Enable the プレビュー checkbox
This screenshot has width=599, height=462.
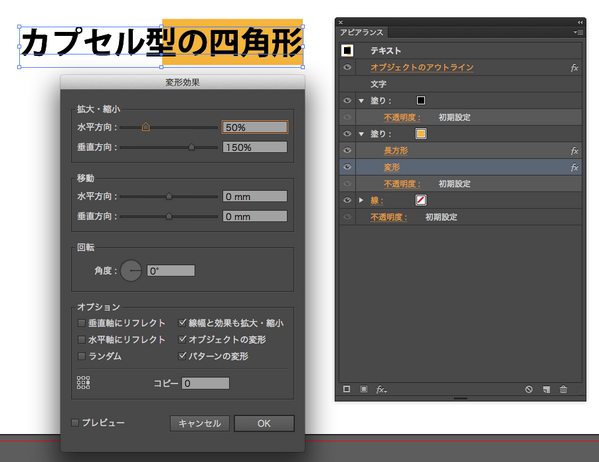(75, 423)
